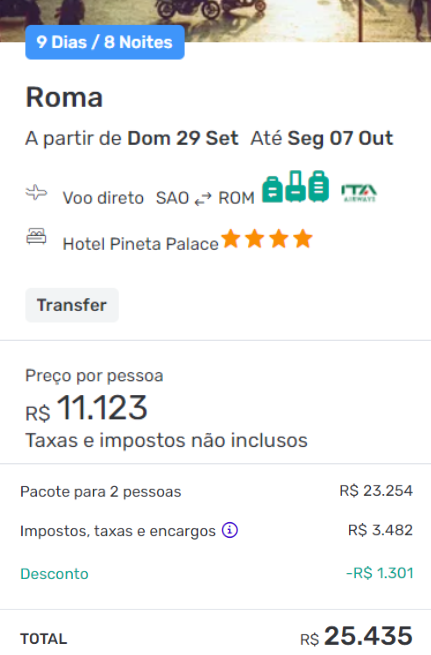Click the middle carry-on luggage icon
This screenshot has height=655, width=431.
pos(296,186)
